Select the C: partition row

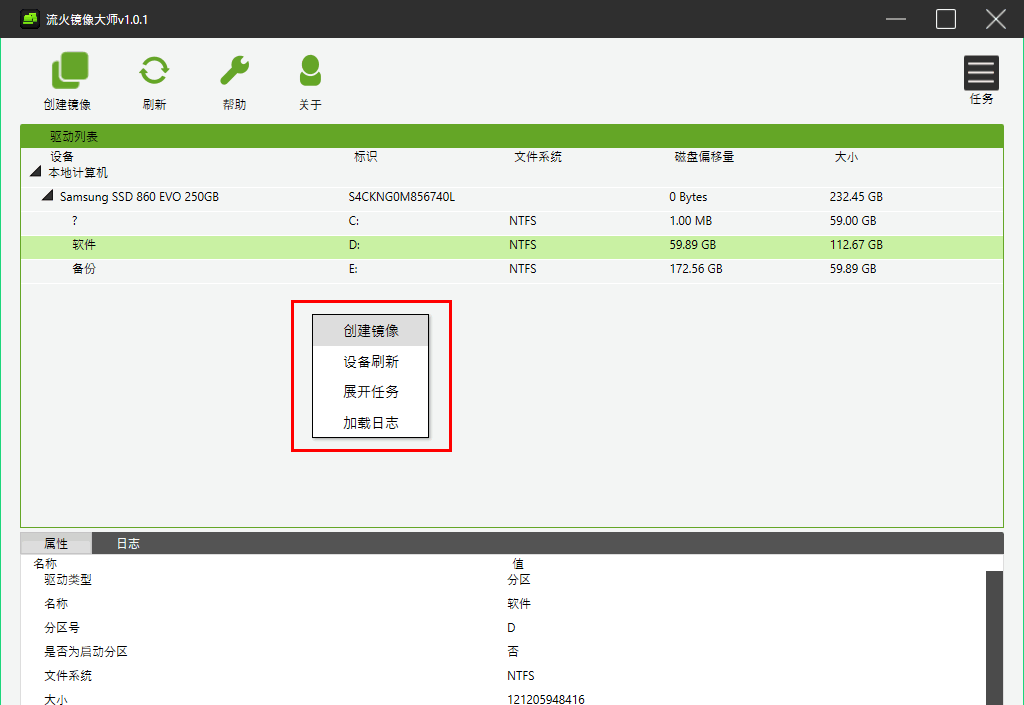click(512, 221)
